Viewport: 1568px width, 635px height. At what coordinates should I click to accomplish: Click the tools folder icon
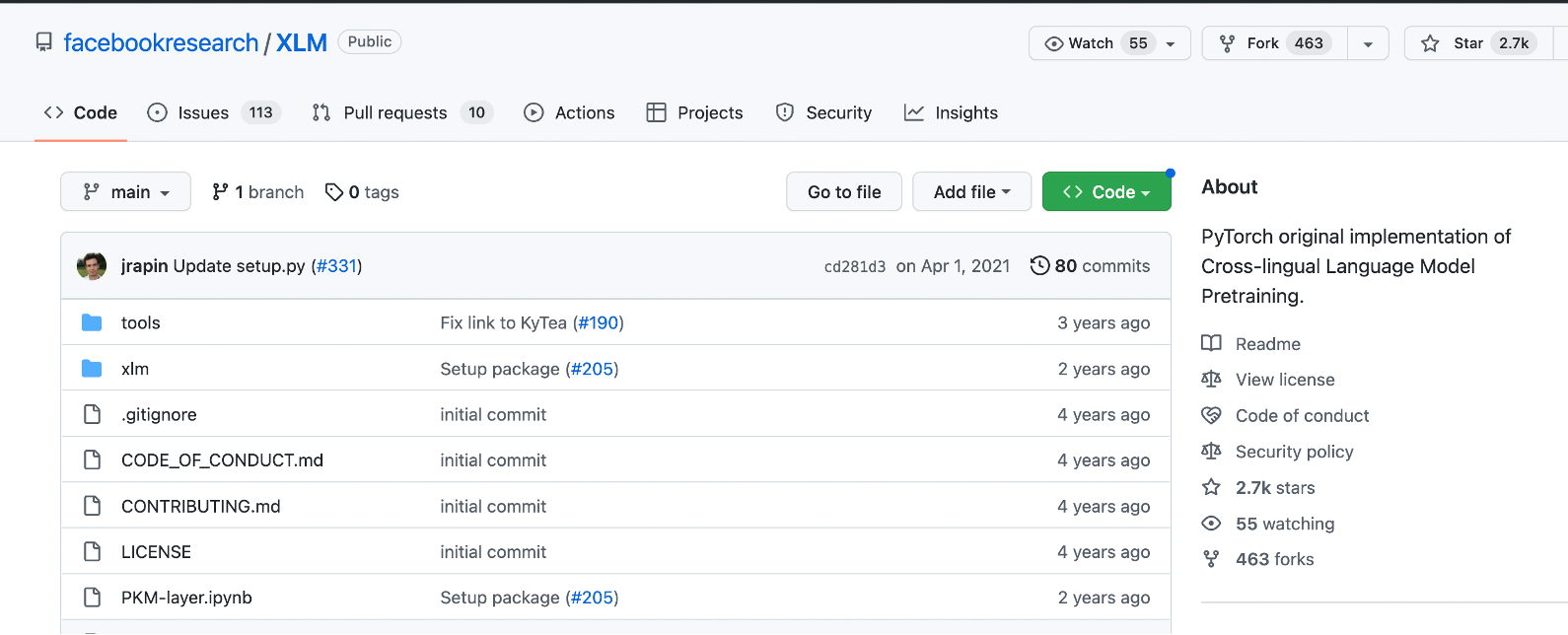click(x=92, y=322)
